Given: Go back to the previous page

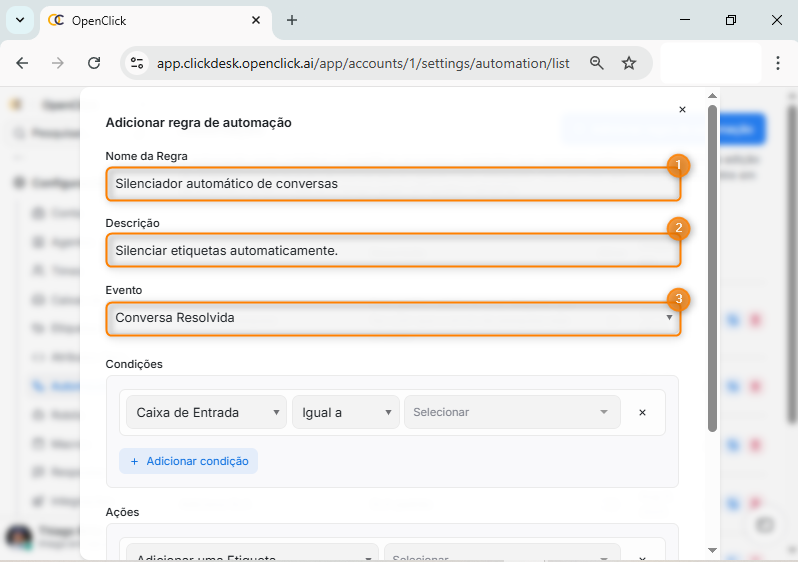Looking at the screenshot, I should click(22, 63).
